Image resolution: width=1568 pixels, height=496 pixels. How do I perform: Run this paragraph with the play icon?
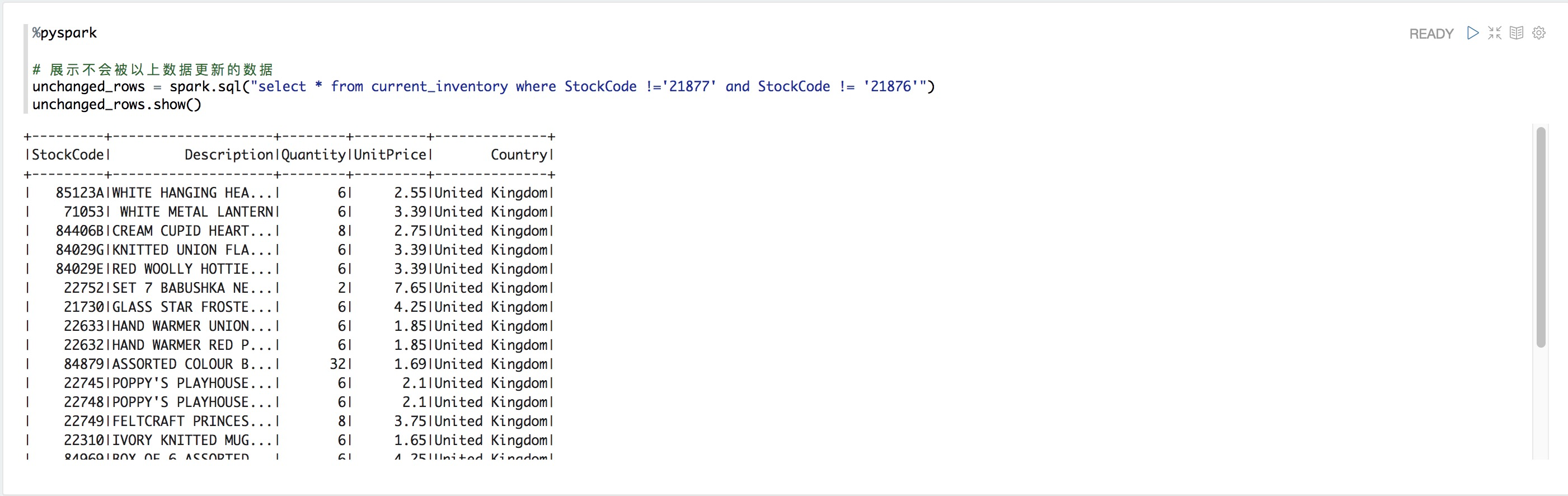[x=1472, y=33]
